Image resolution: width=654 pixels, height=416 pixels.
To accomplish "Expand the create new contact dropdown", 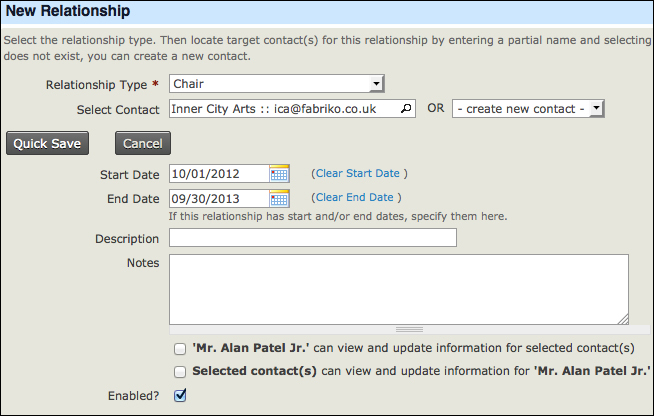I will pos(528,108).
